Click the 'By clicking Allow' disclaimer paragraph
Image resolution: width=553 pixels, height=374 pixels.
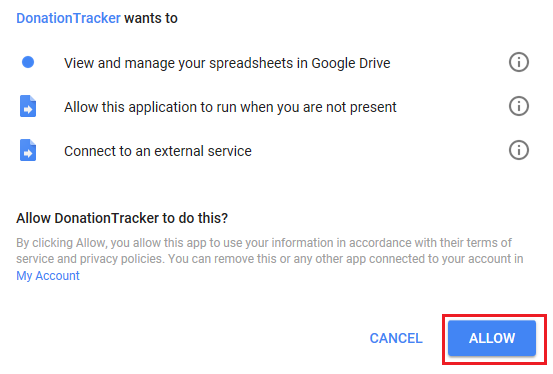[270, 259]
